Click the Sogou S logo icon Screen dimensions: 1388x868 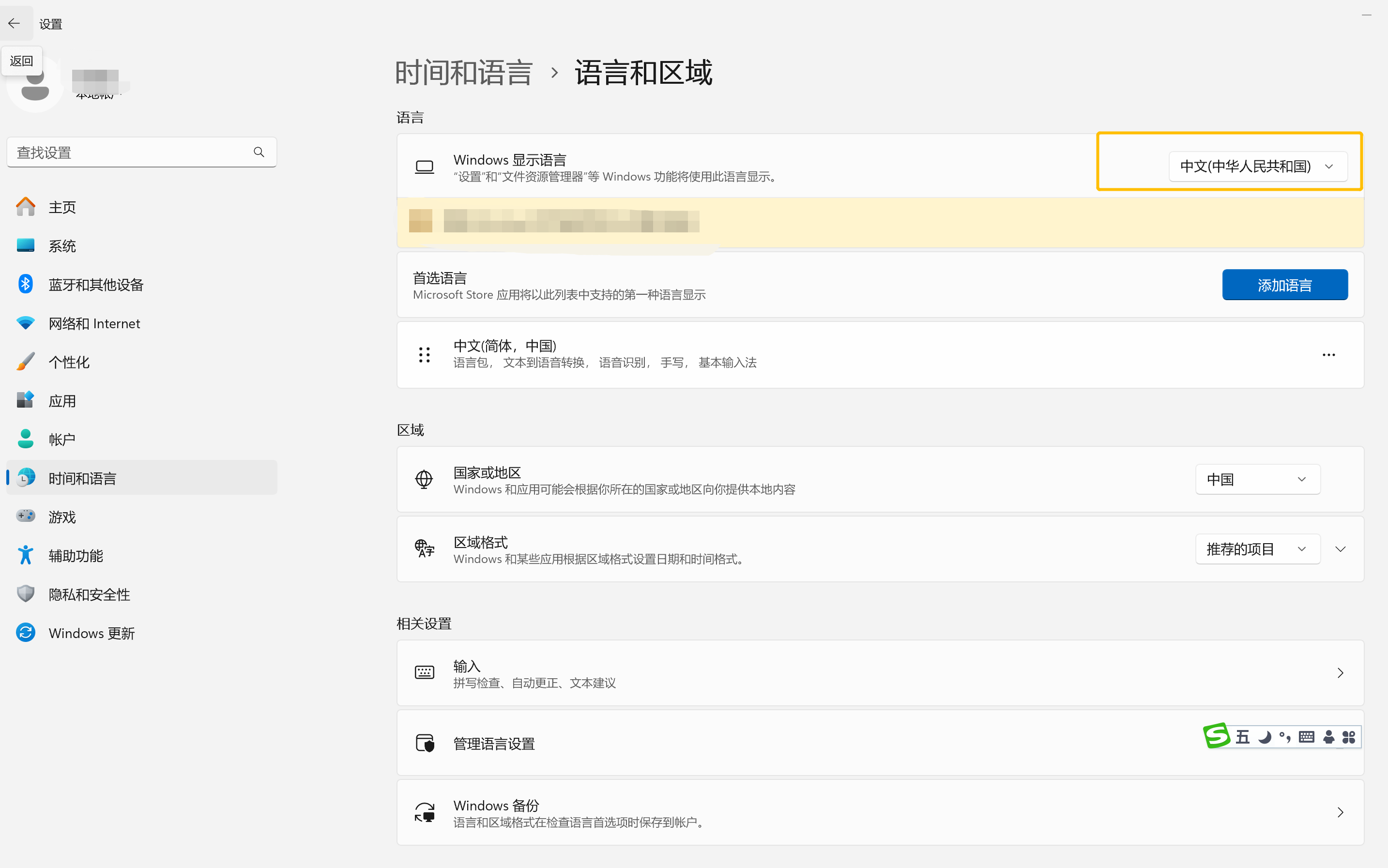[x=1217, y=736]
